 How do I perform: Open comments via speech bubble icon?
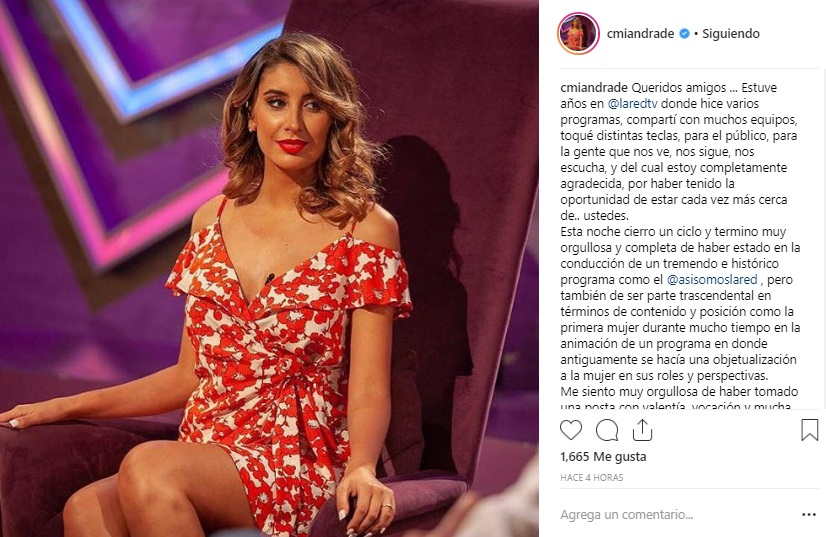pyautogui.click(x=607, y=430)
